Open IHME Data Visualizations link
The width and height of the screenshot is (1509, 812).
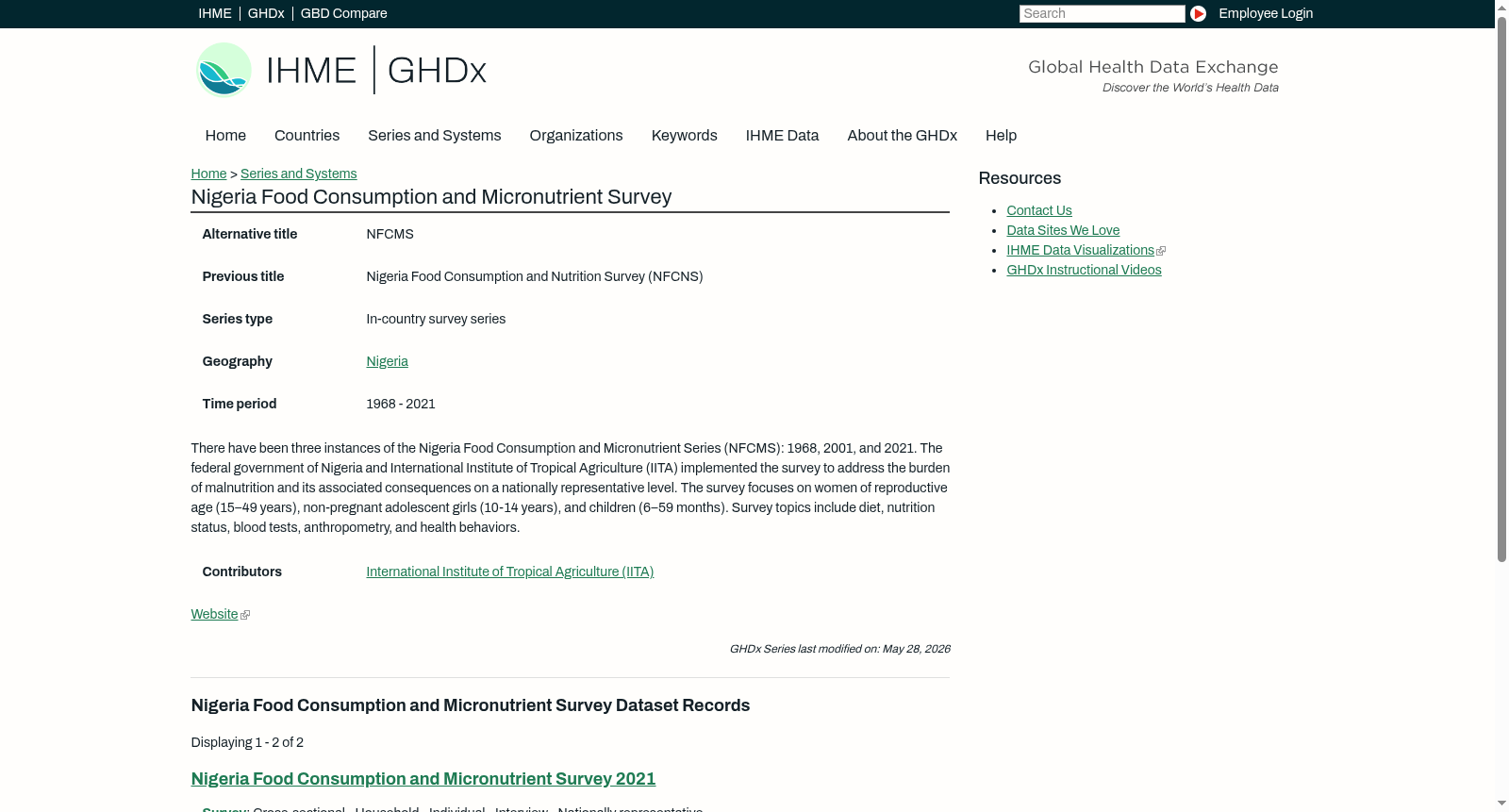1080,250
